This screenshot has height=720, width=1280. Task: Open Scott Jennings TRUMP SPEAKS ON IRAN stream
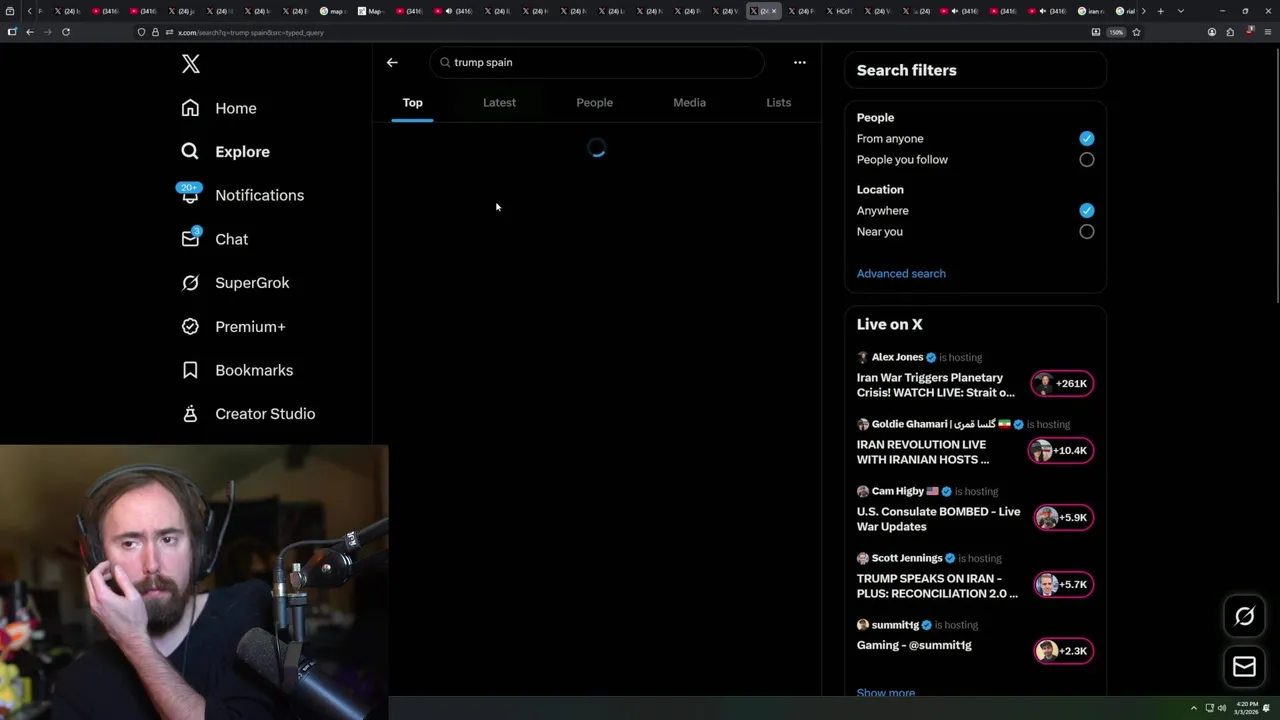(x=937, y=586)
